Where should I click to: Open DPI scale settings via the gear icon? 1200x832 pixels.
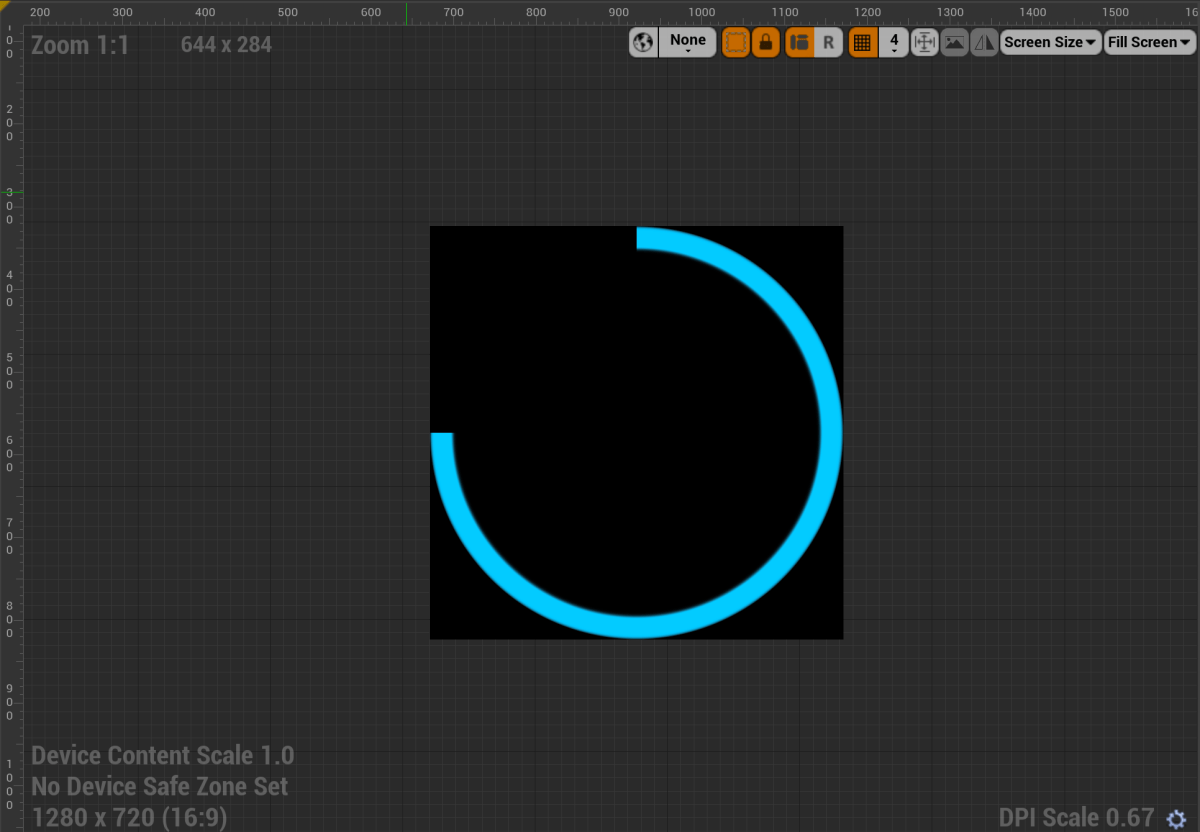(1176, 818)
